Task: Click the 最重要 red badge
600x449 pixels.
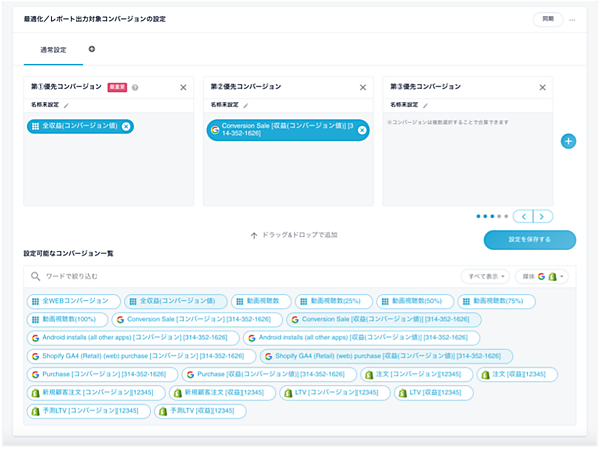Action: click(117, 87)
